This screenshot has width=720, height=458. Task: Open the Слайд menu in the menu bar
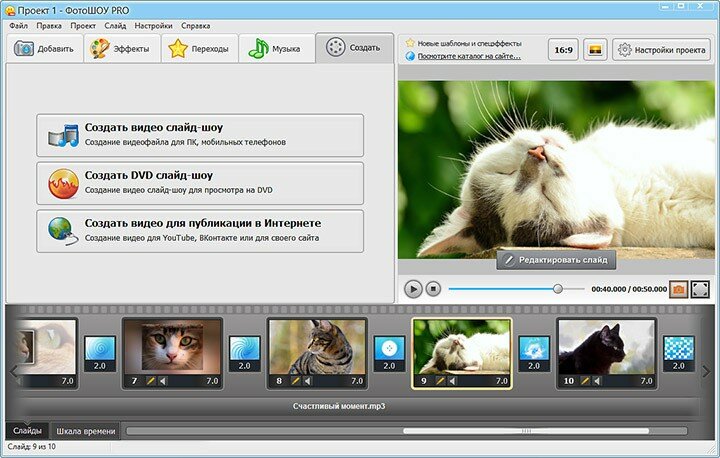tap(114, 24)
